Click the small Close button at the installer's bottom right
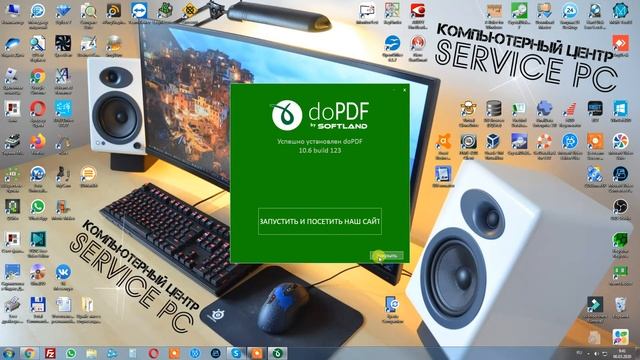640x360 pixels. 387,256
